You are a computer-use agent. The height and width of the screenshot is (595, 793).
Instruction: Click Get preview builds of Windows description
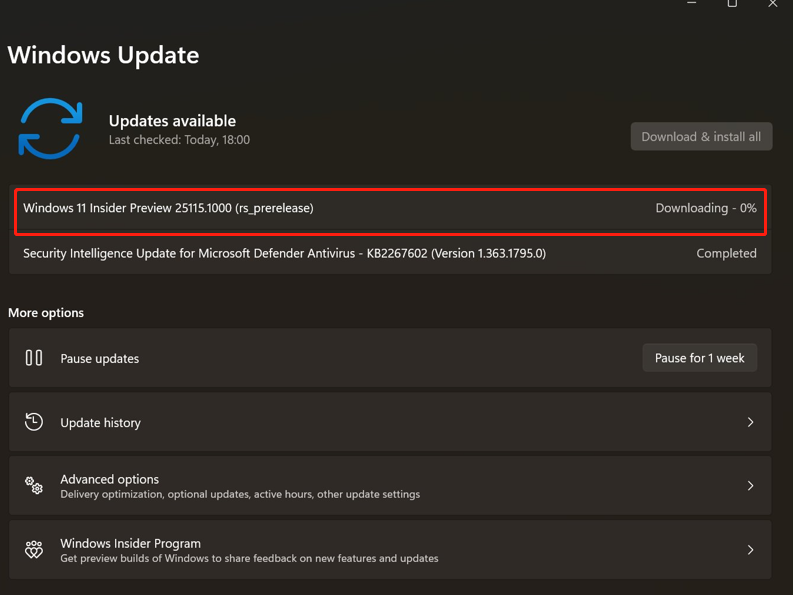(x=249, y=559)
